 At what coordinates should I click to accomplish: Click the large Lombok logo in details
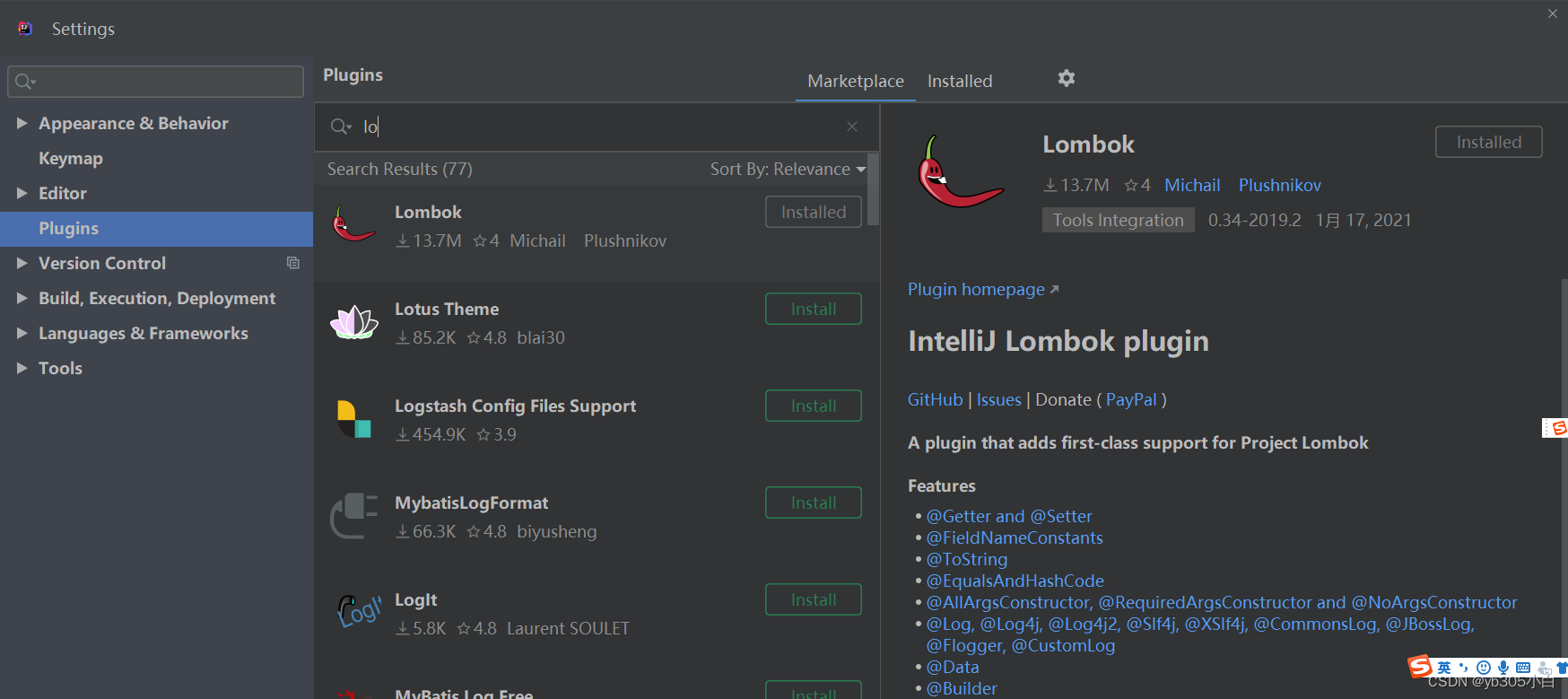(x=960, y=171)
